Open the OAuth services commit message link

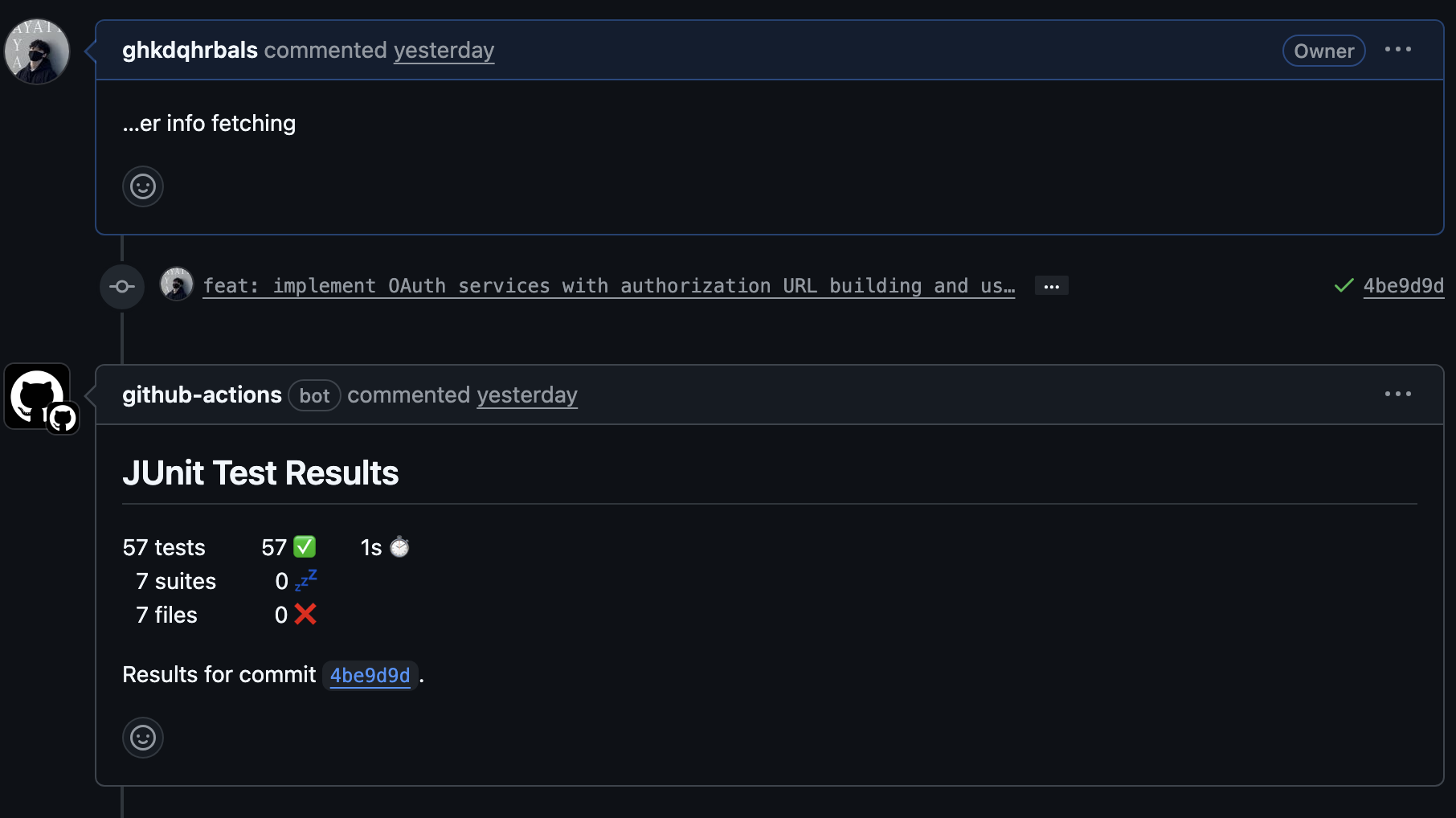[x=608, y=286]
